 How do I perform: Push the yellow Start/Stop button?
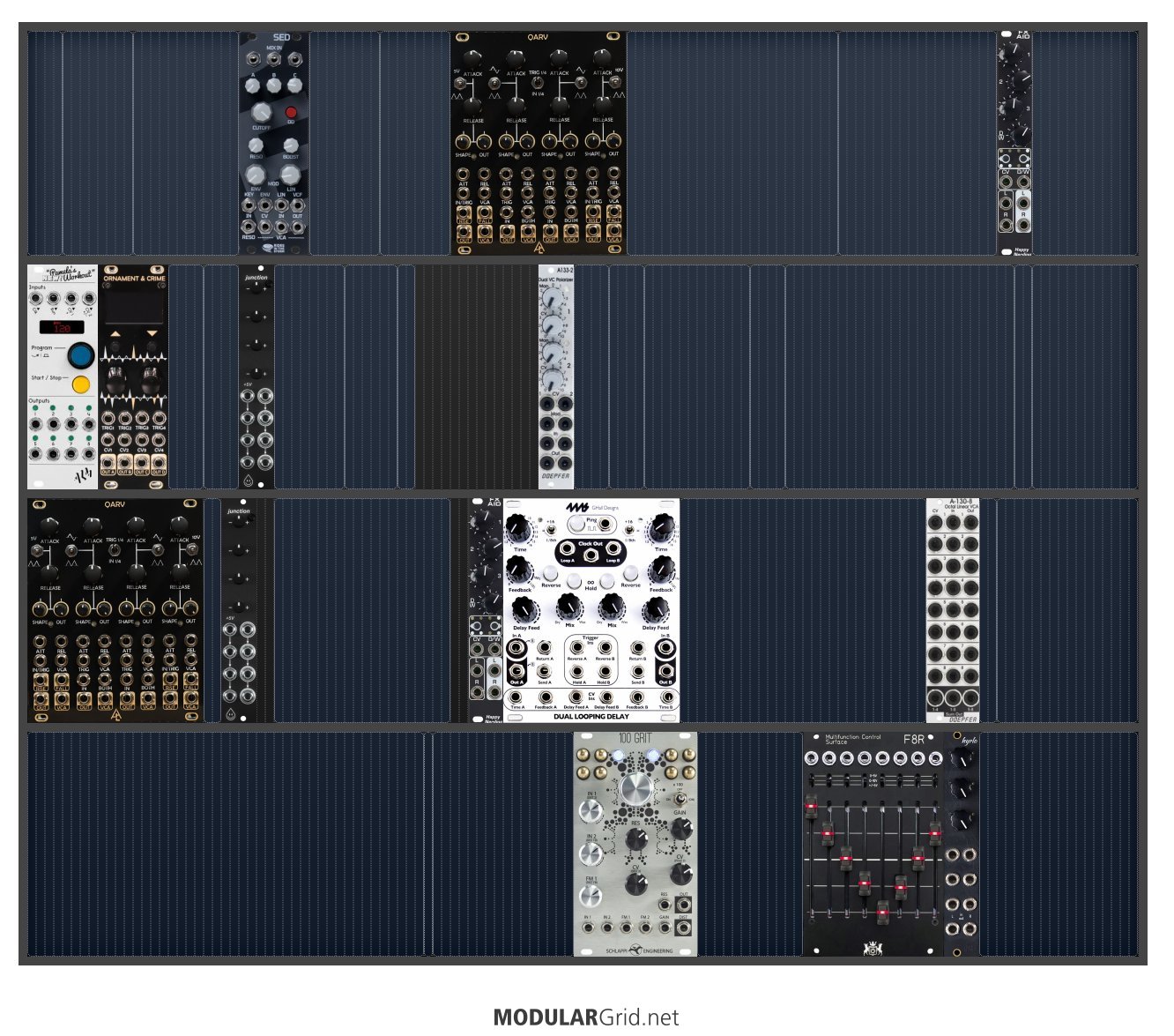[x=81, y=384]
